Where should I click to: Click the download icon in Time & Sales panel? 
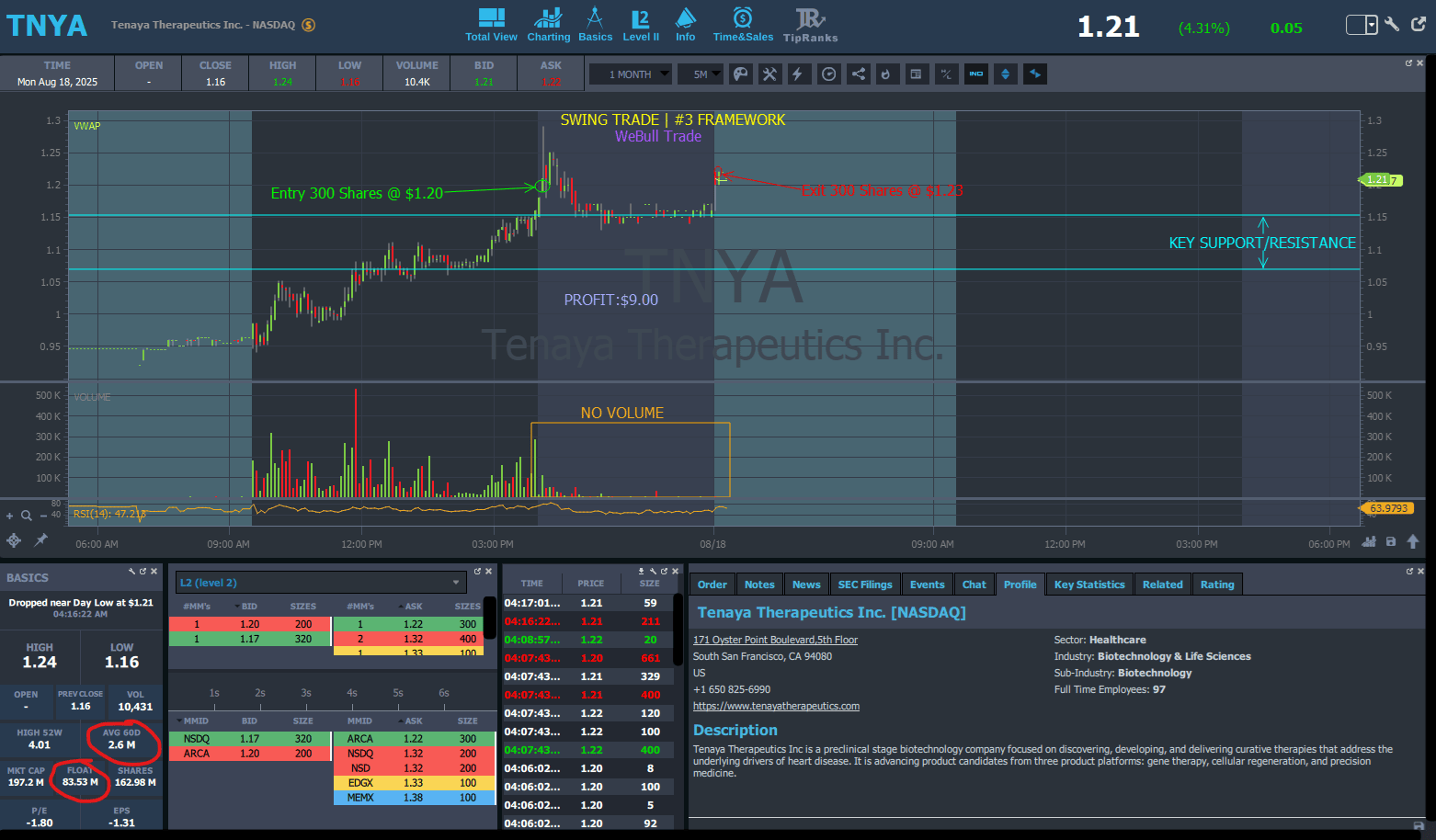642,572
